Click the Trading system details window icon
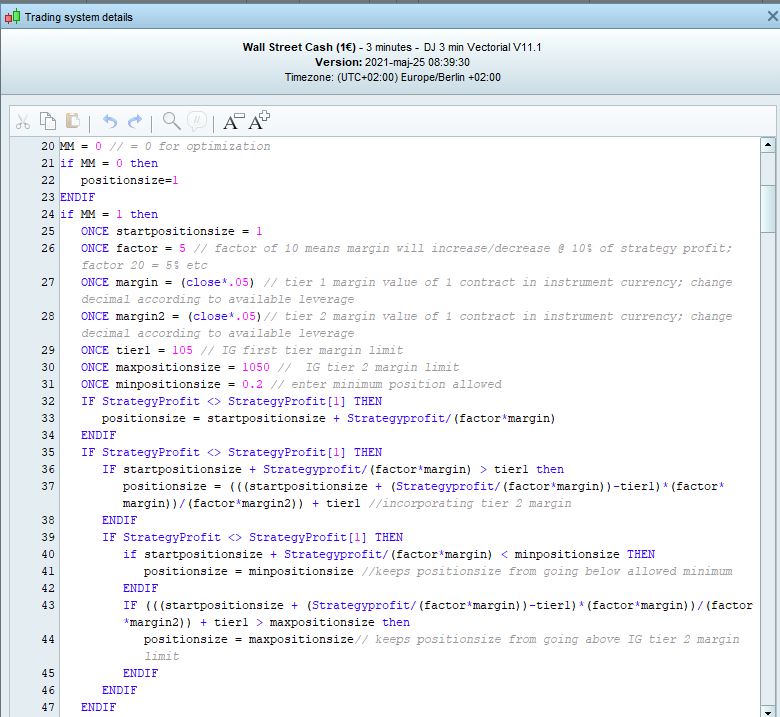This screenshot has height=717, width=780. [12, 17]
